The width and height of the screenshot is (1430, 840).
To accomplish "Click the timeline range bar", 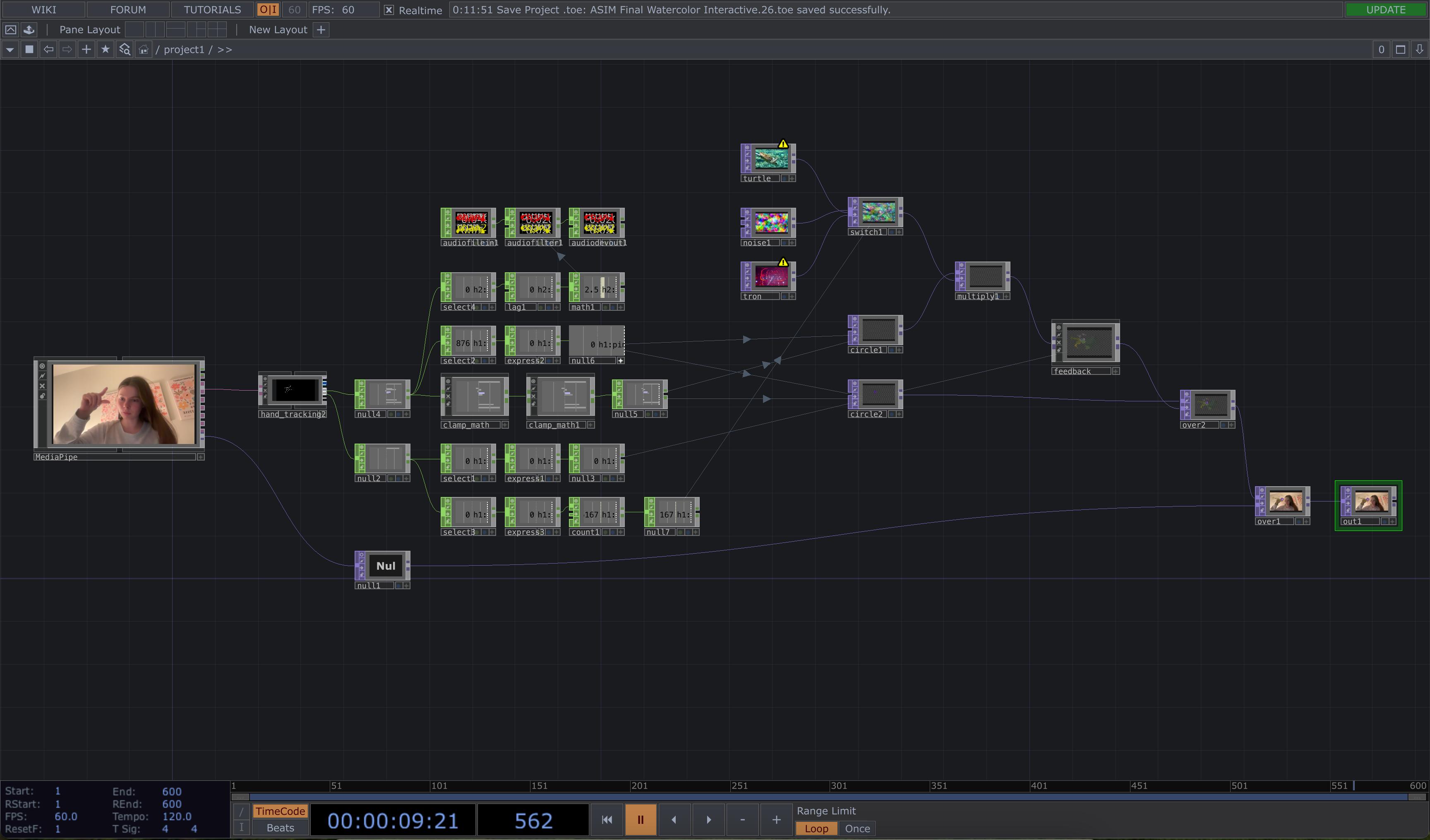I will 828,797.
